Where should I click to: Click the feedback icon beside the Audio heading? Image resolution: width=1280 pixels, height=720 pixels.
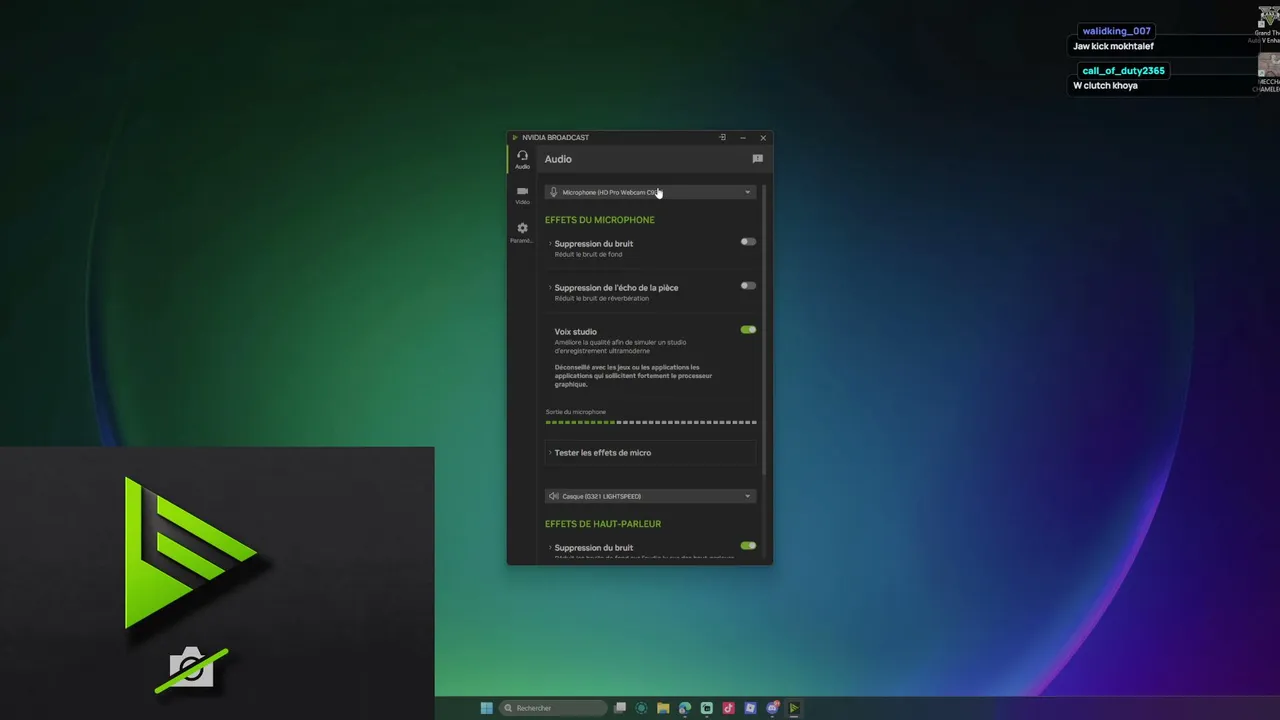757,159
